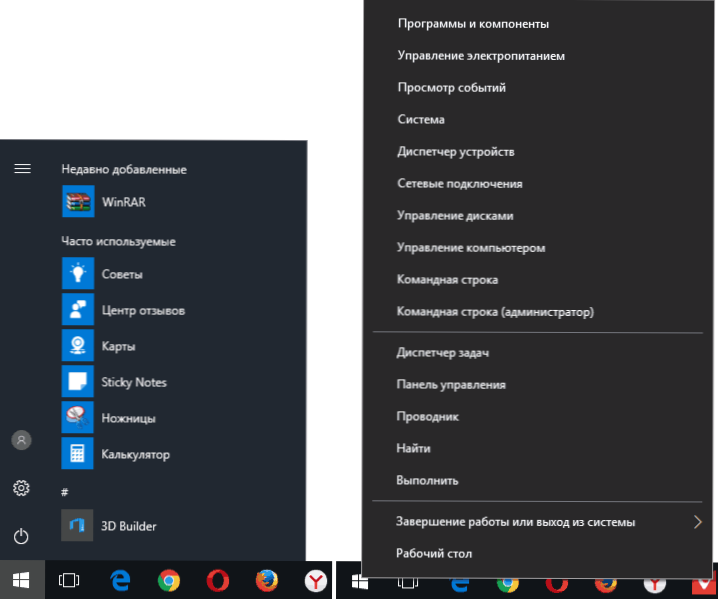Launch Диспетчер задач
The height and width of the screenshot is (599, 718).
(443, 353)
